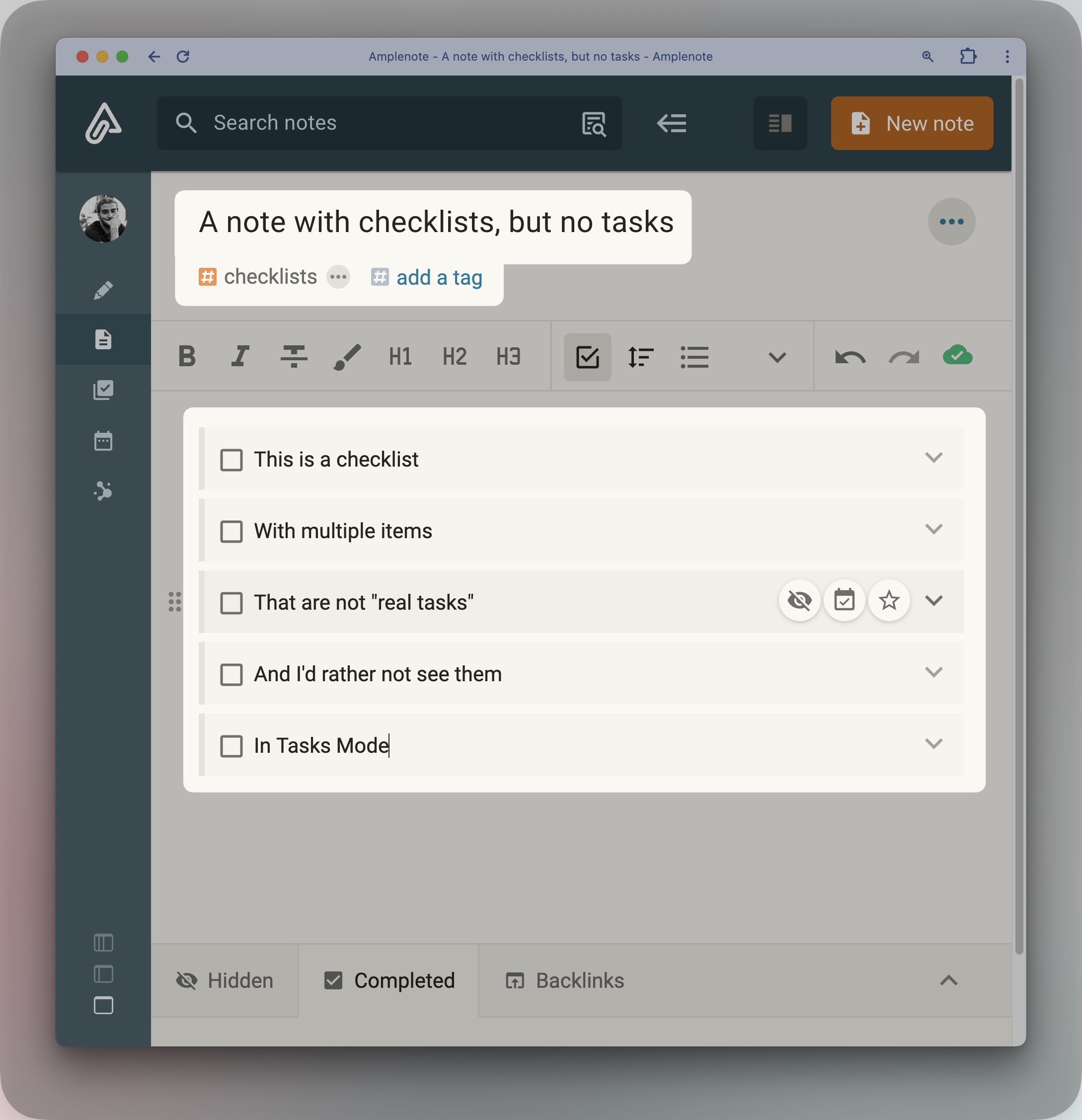This screenshot has width=1082, height=1120.
Task: Hide the 'real tasks' item with eye icon
Action: (799, 600)
